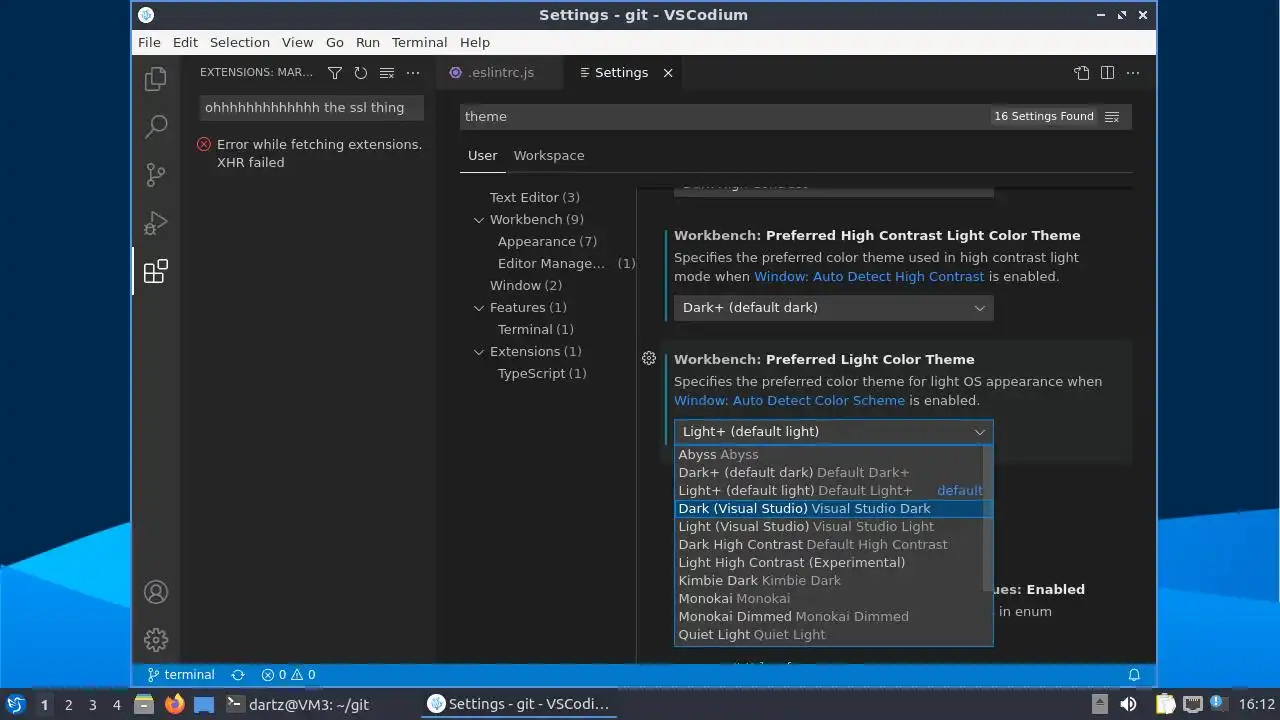Choose Dark High Contrast theme option

click(x=829, y=545)
